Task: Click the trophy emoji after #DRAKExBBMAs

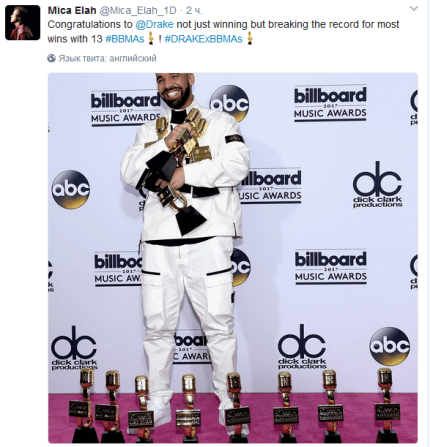Action: coord(249,39)
